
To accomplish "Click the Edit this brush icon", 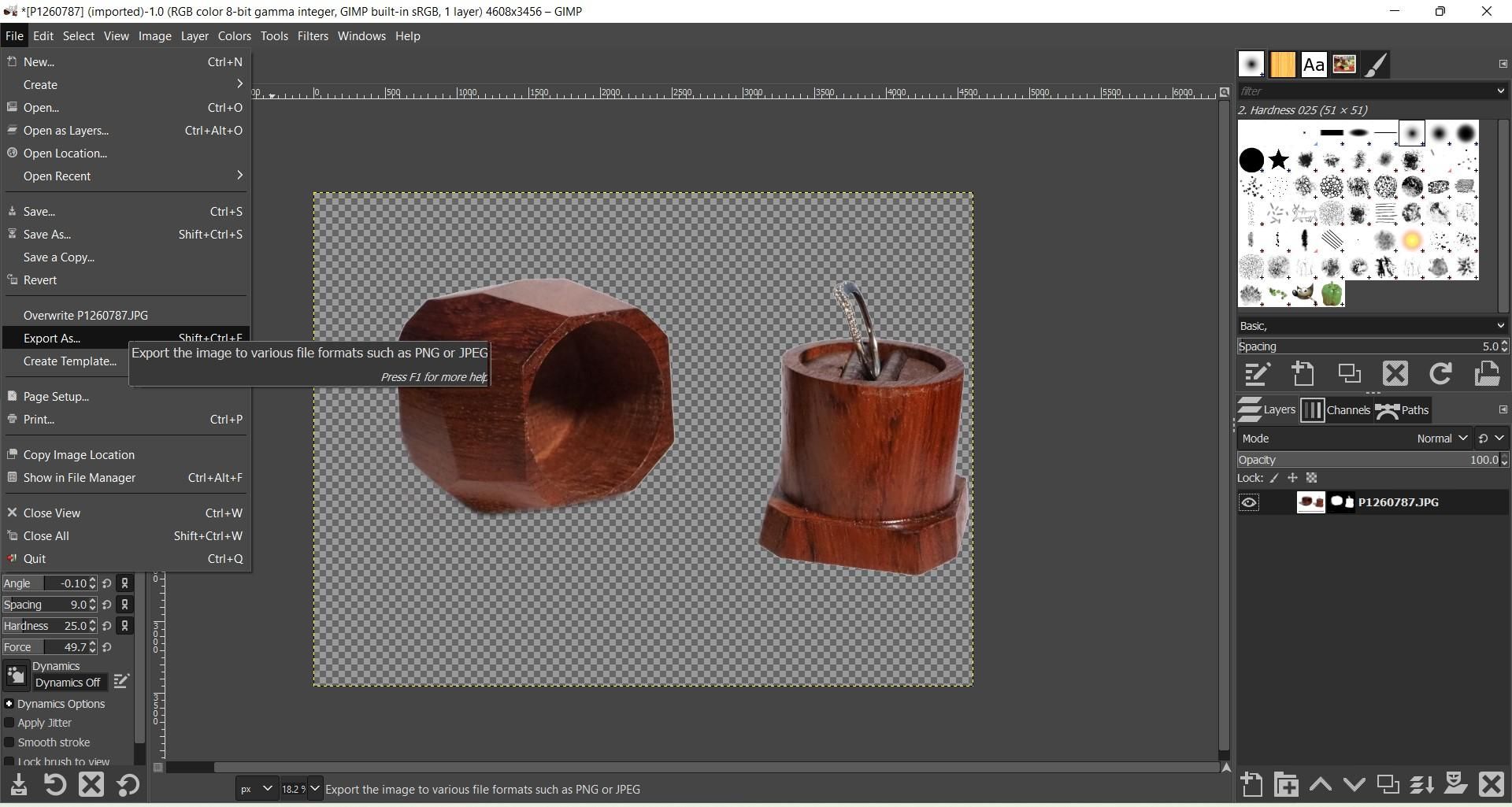I will point(1256,374).
